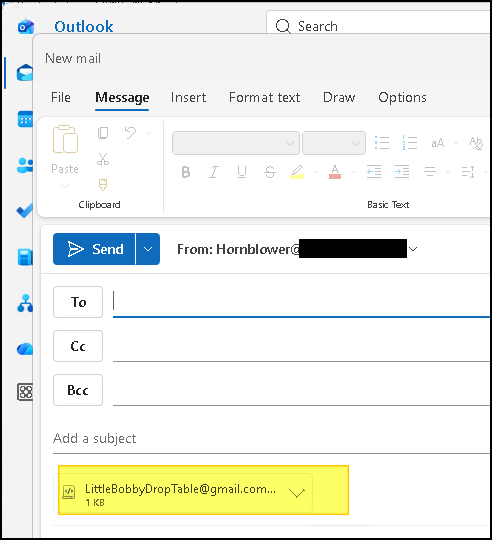Toggle Bold formatting

tap(186, 172)
